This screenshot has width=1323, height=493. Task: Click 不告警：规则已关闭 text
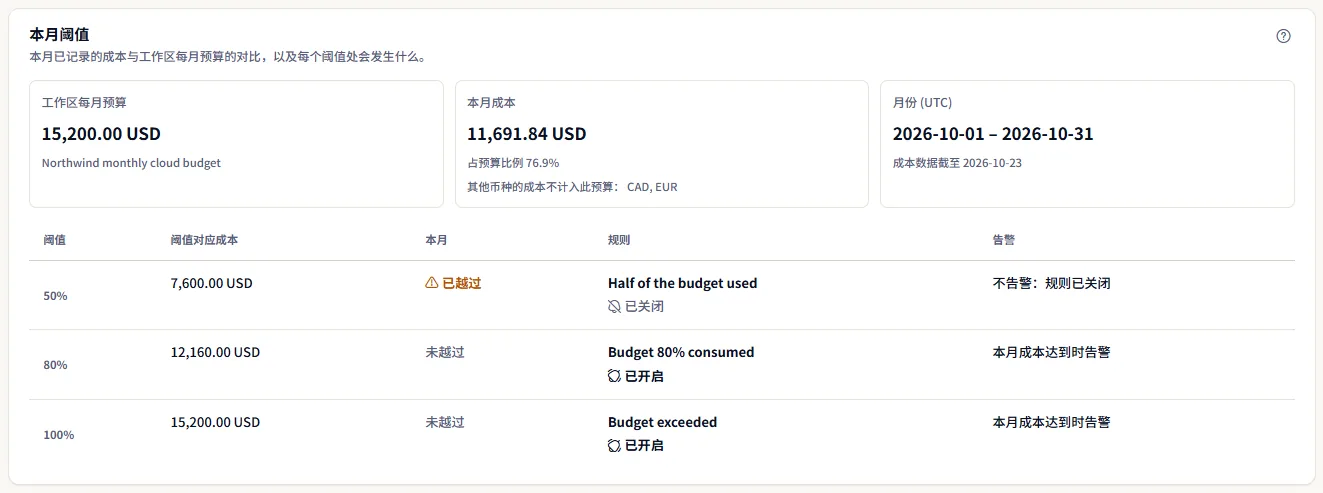point(1051,283)
